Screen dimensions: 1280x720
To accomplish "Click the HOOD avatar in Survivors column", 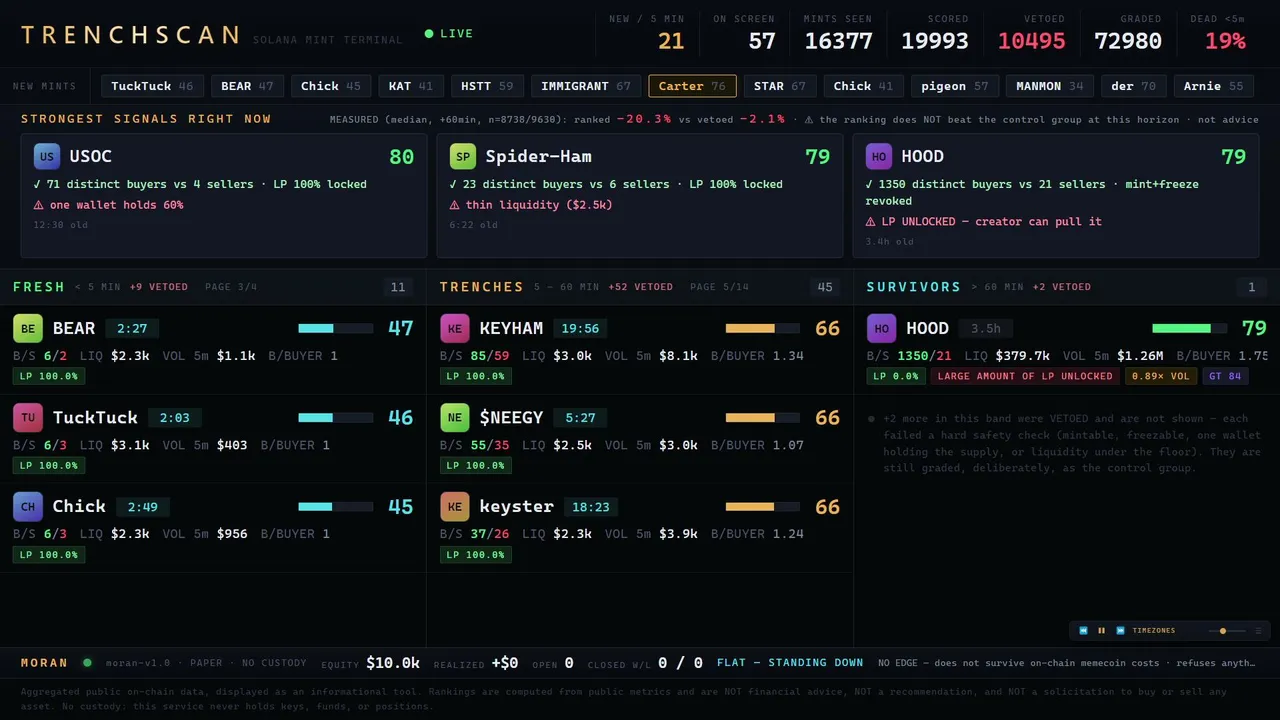I will coord(882,328).
